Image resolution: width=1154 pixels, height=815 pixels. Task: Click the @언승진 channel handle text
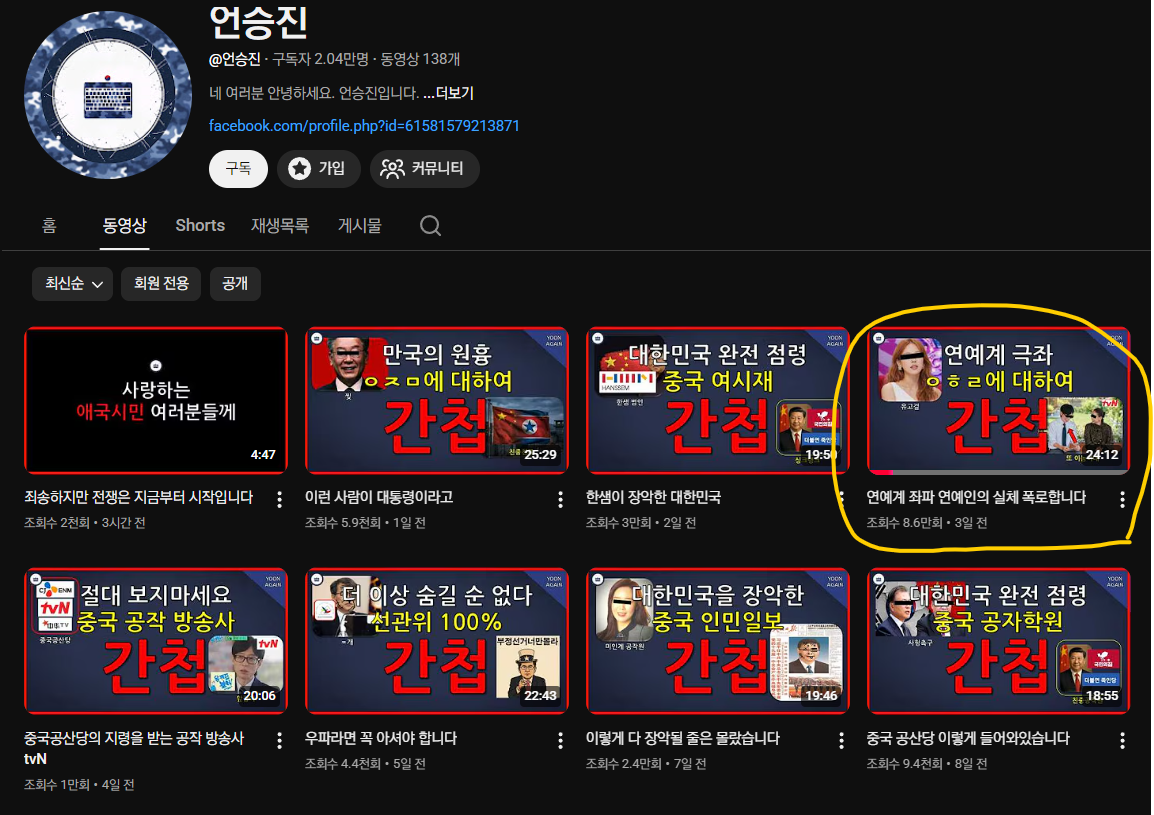[235, 60]
